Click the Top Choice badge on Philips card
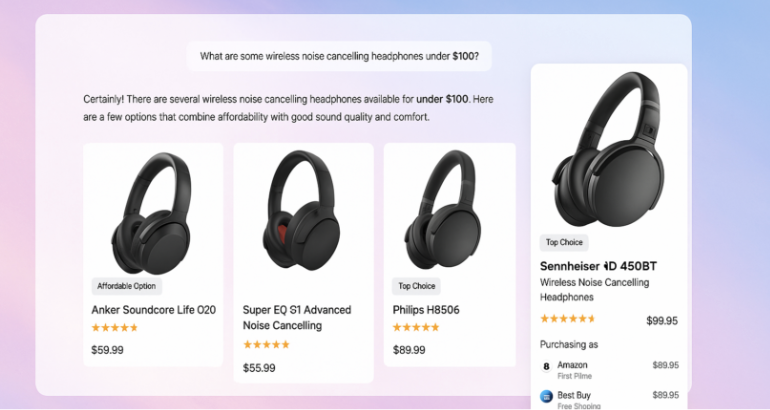 coord(416,286)
